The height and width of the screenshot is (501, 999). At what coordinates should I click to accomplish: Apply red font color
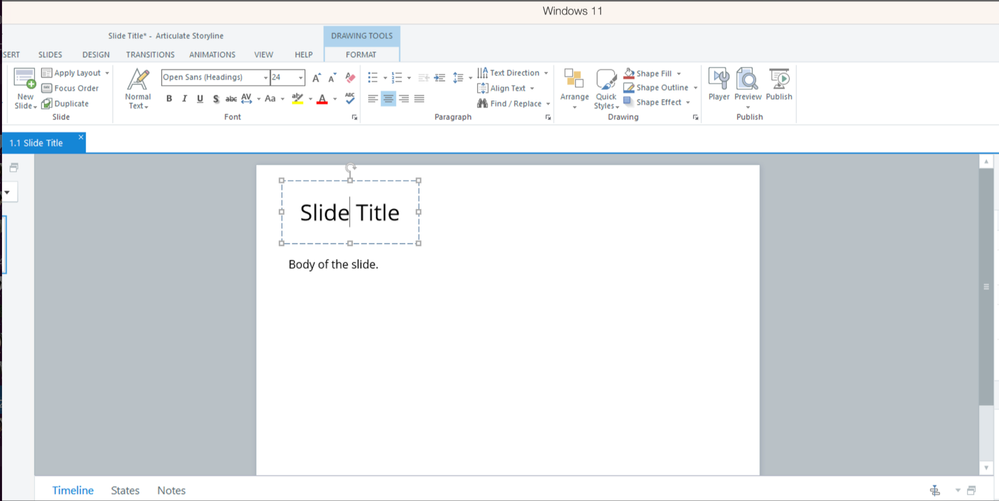click(x=322, y=98)
